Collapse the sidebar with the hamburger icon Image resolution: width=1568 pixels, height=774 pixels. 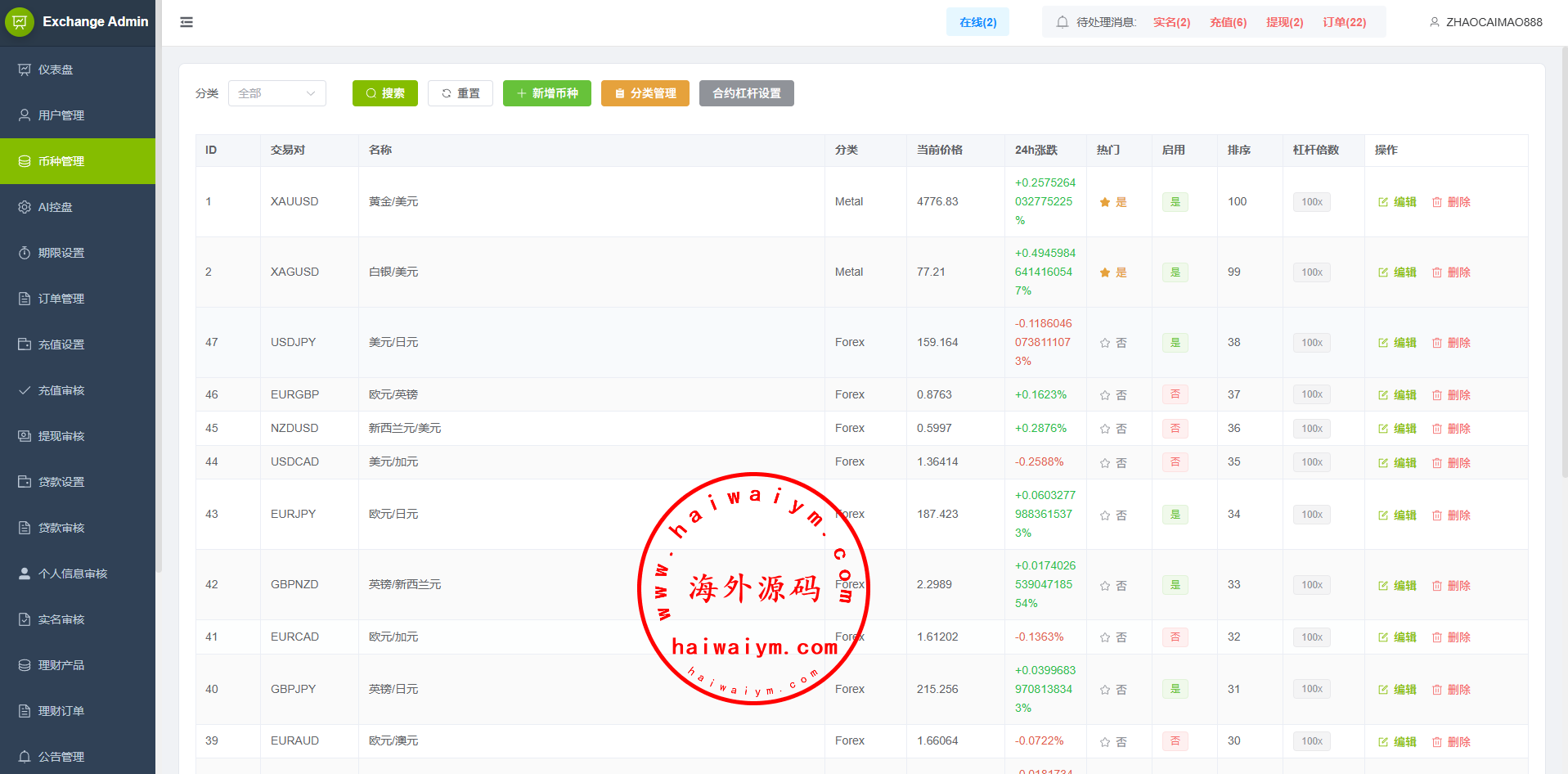coord(186,22)
